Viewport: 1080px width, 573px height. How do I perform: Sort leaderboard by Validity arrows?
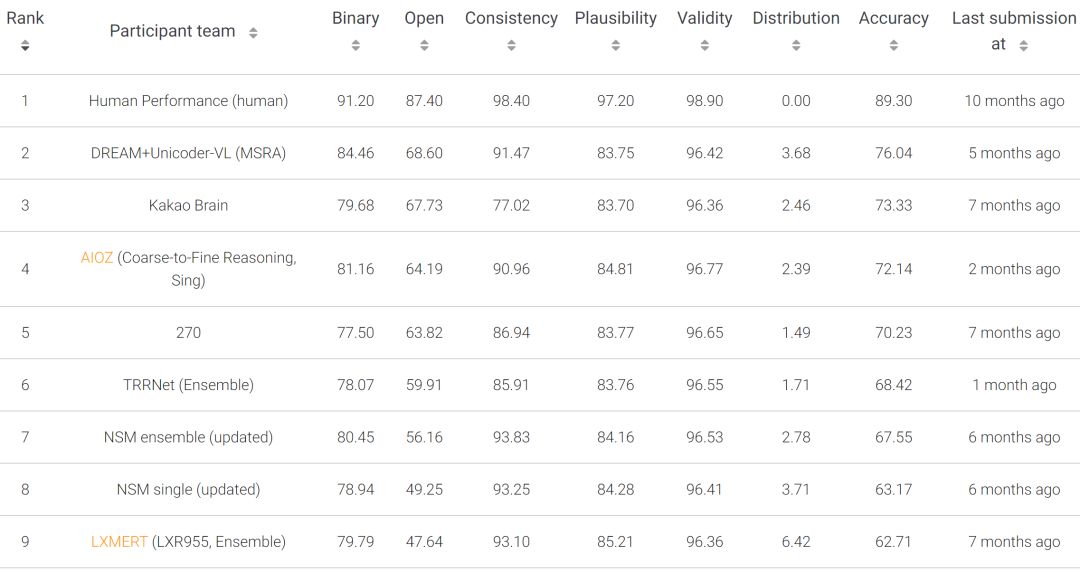pos(704,45)
